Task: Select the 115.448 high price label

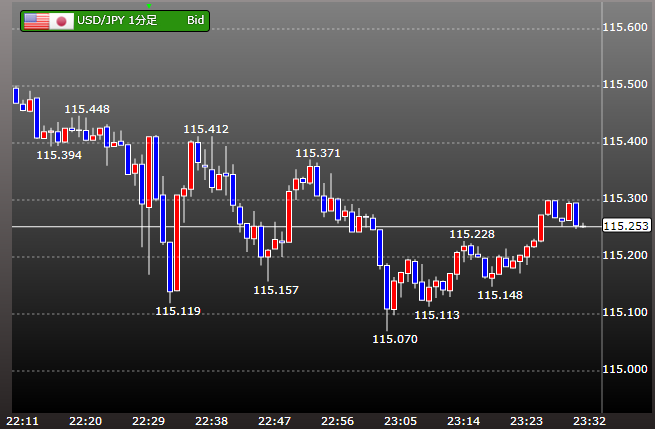Action: coord(87,109)
